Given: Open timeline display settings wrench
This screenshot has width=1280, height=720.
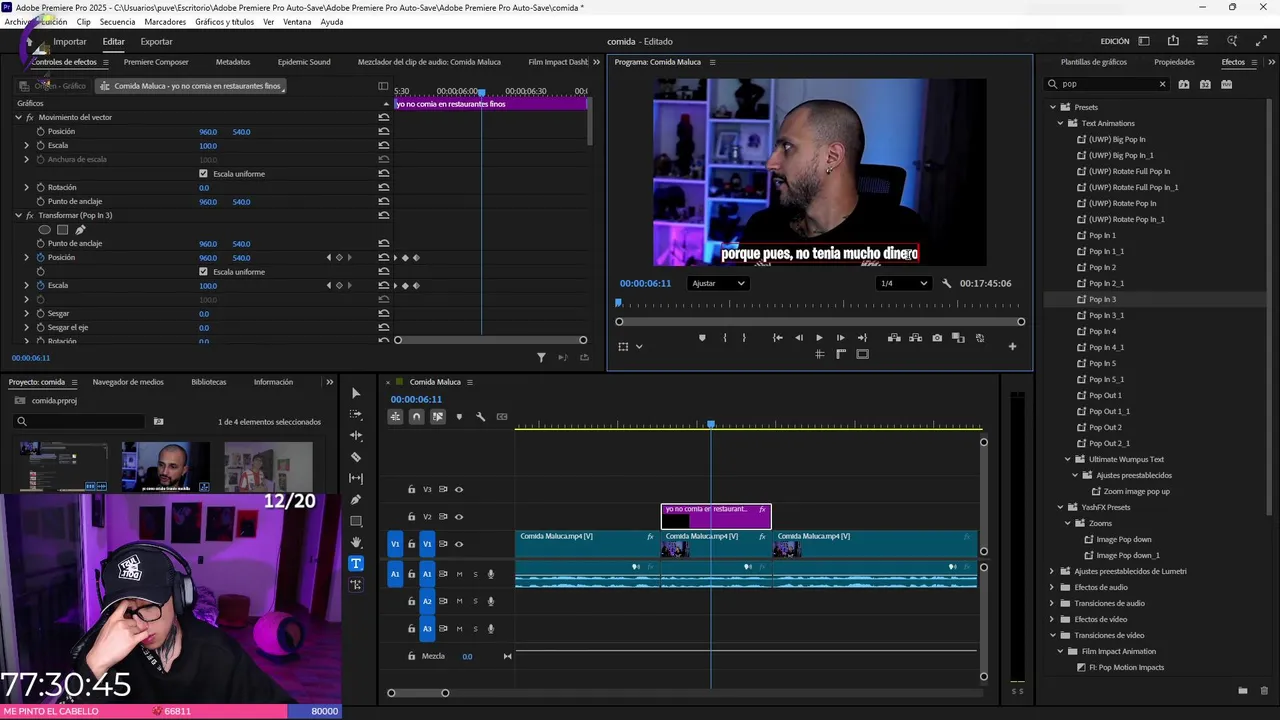Looking at the screenshot, I should coord(481,416).
